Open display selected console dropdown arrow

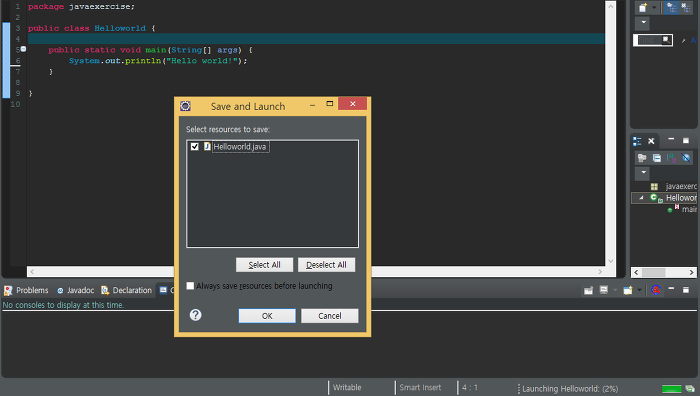[x=615, y=290]
